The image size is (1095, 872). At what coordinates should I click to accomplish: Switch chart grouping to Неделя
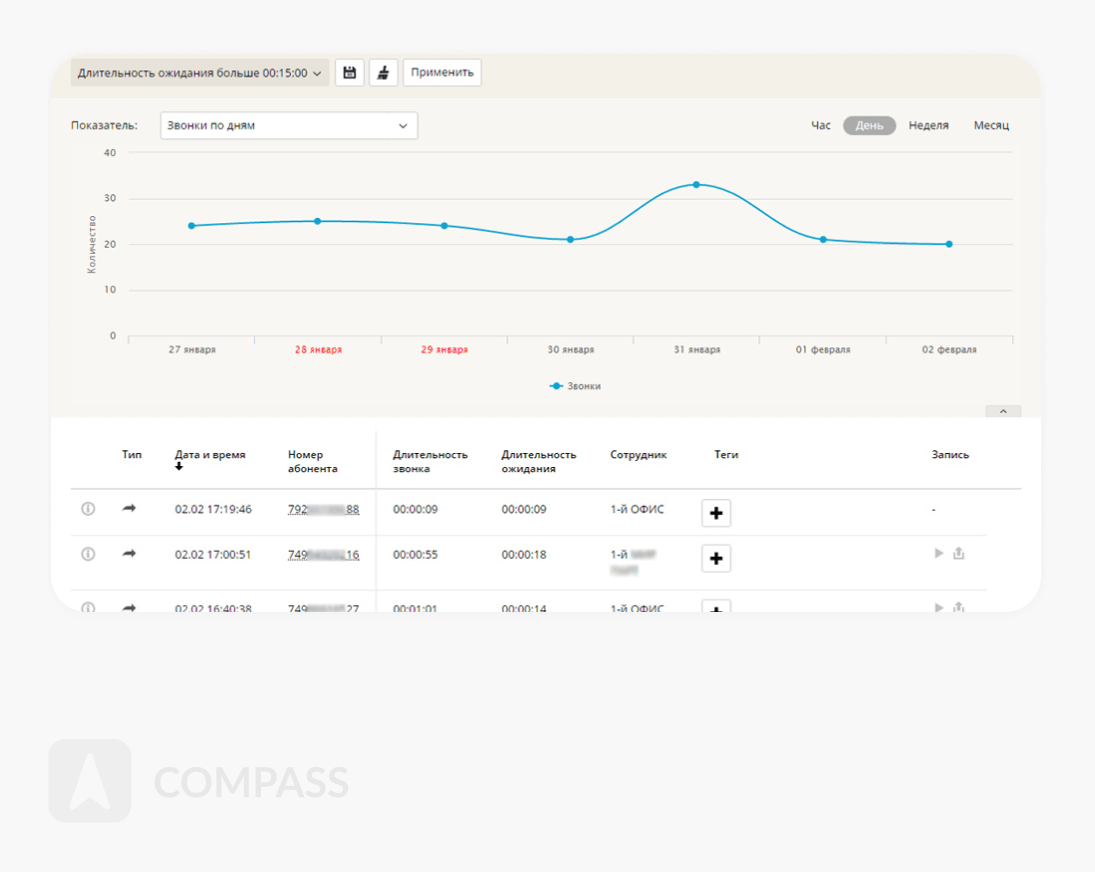coord(928,126)
